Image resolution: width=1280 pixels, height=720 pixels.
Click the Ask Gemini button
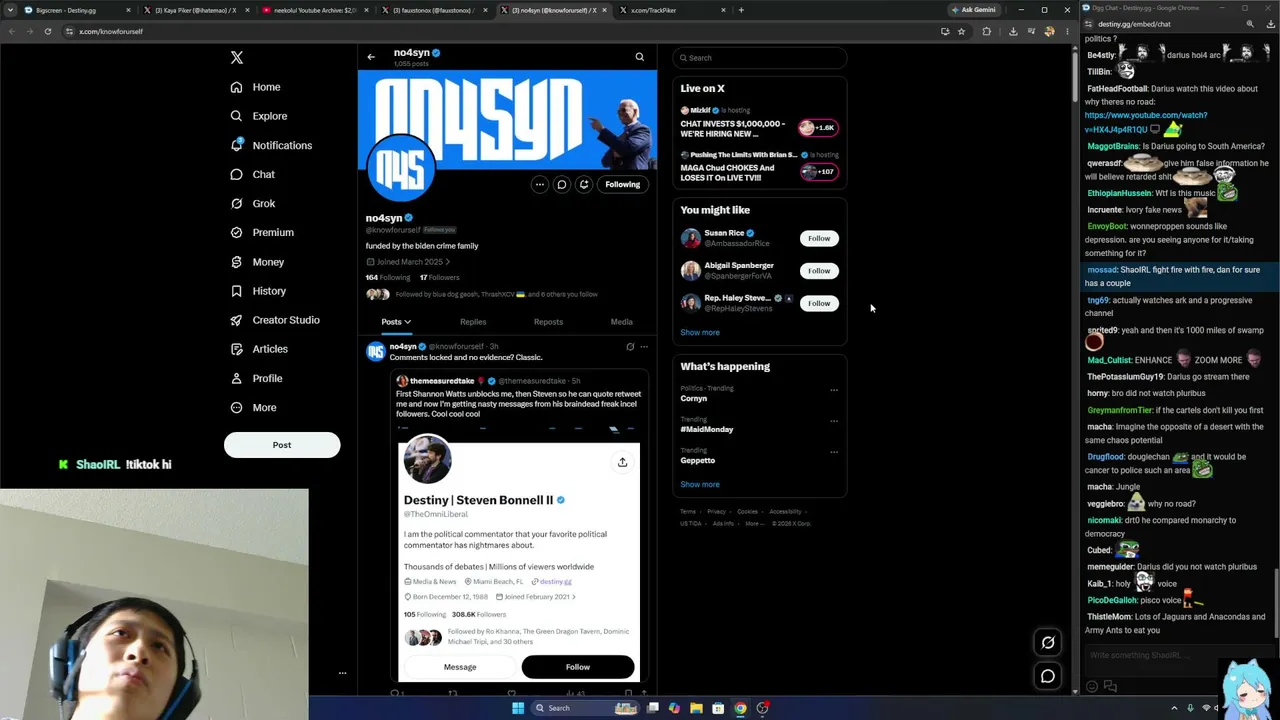coord(974,10)
